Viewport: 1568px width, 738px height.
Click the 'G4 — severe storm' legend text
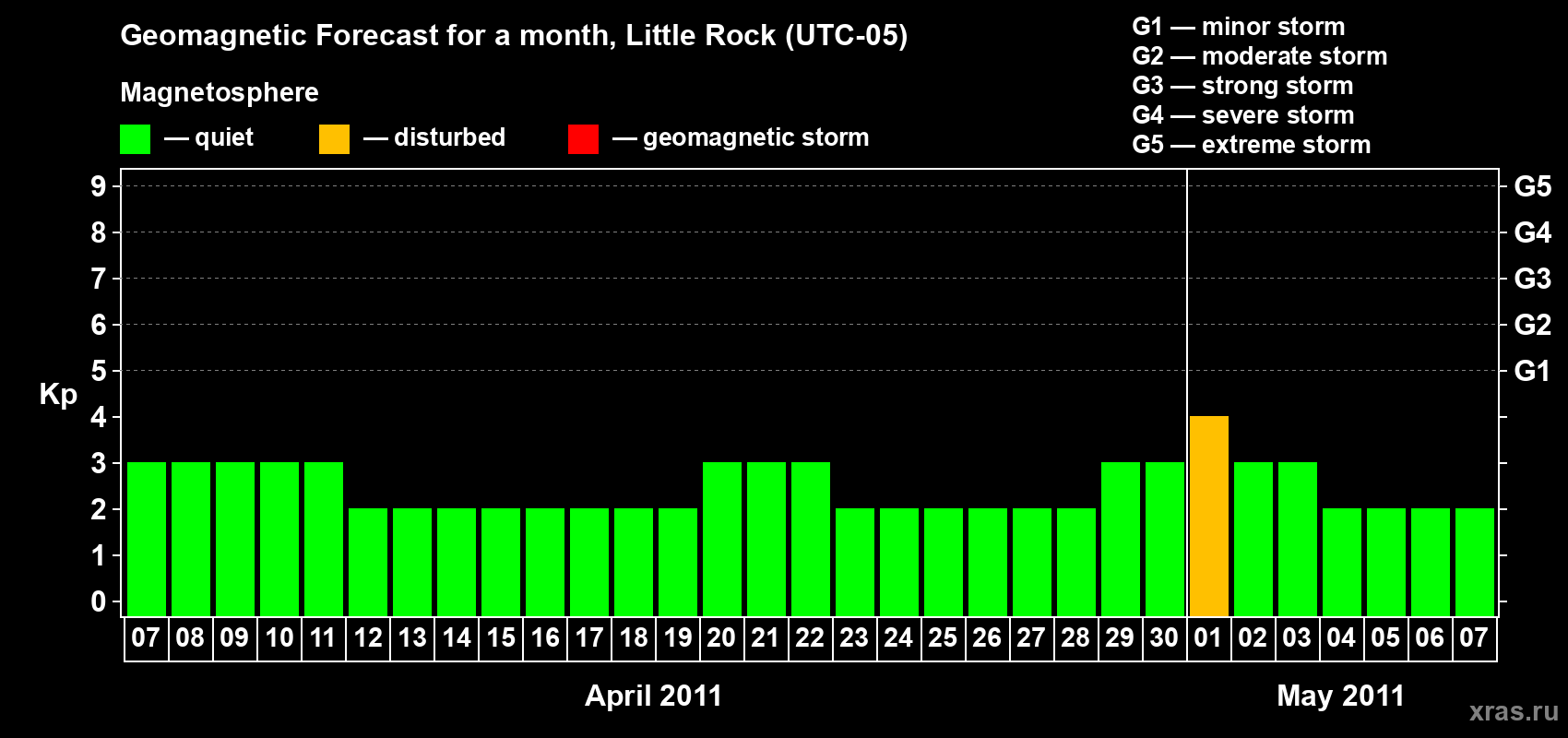tap(1243, 115)
